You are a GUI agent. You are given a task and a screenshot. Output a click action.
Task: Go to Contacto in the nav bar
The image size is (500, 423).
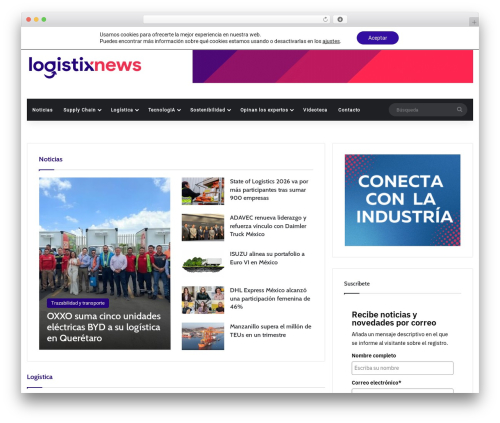[349, 110]
